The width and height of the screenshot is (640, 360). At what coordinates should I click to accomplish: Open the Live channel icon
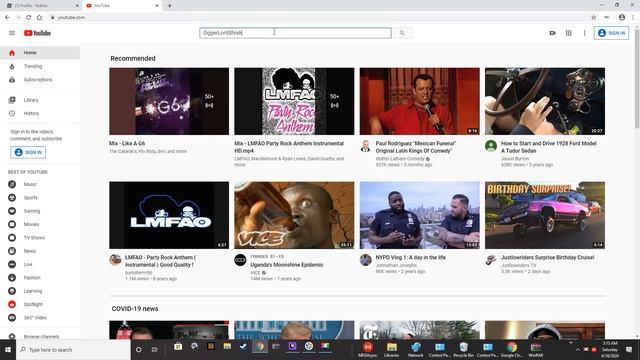click(12, 264)
